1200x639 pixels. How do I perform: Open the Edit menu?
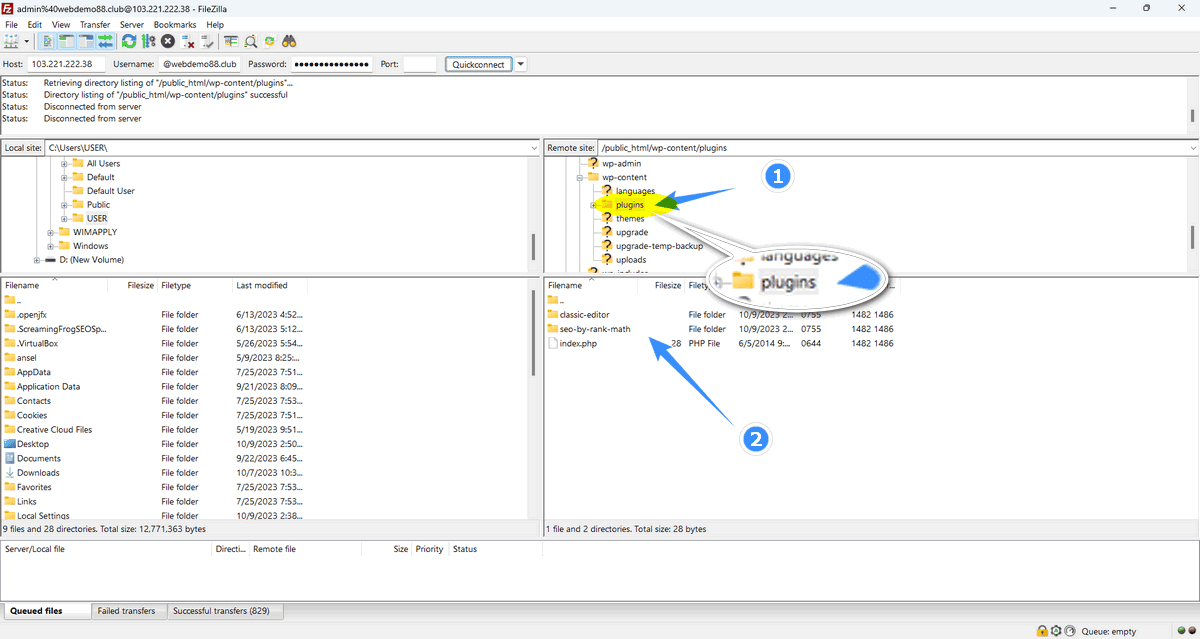point(35,24)
